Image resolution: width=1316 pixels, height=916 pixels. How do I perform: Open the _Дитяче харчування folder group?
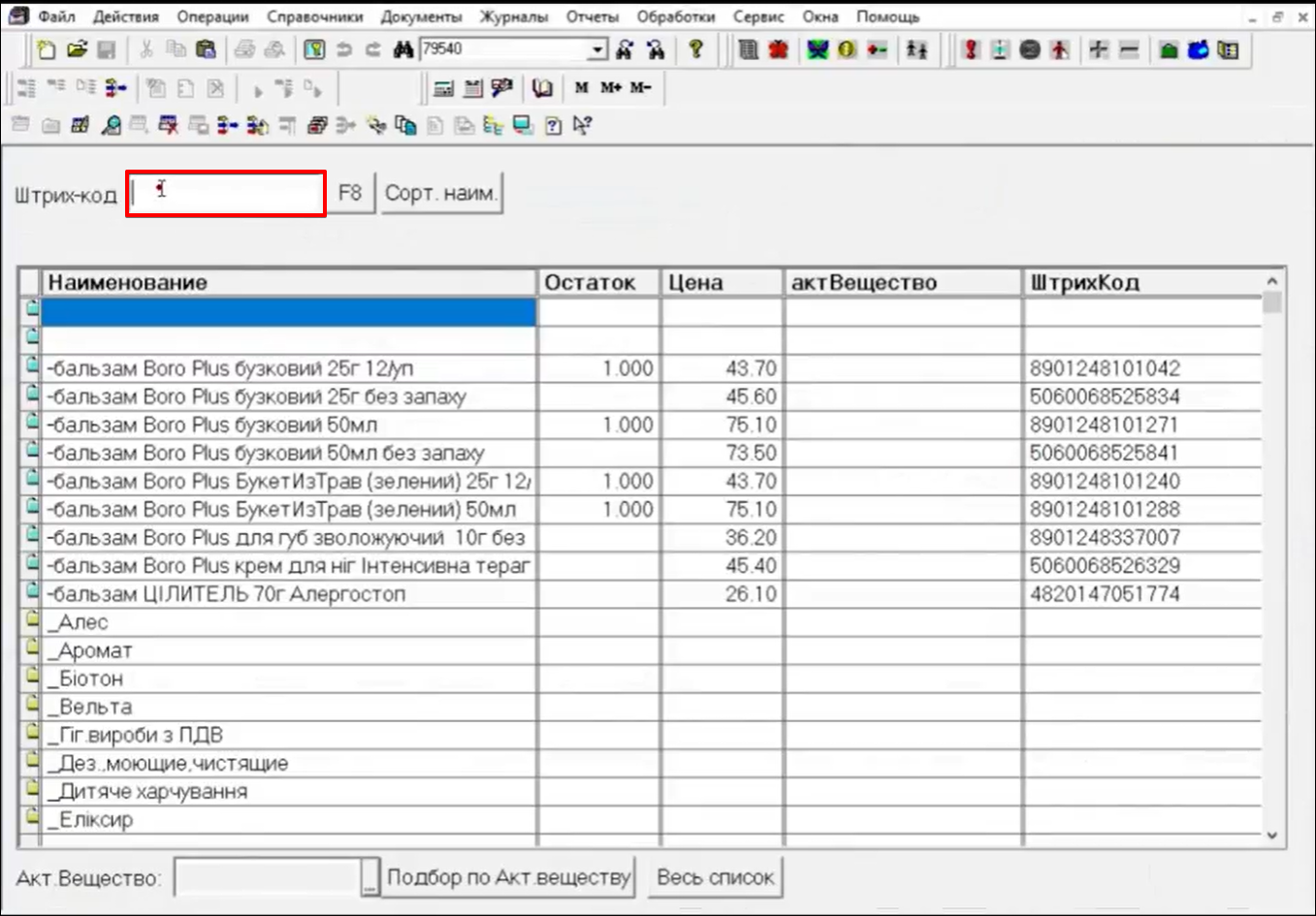[x=151, y=791]
